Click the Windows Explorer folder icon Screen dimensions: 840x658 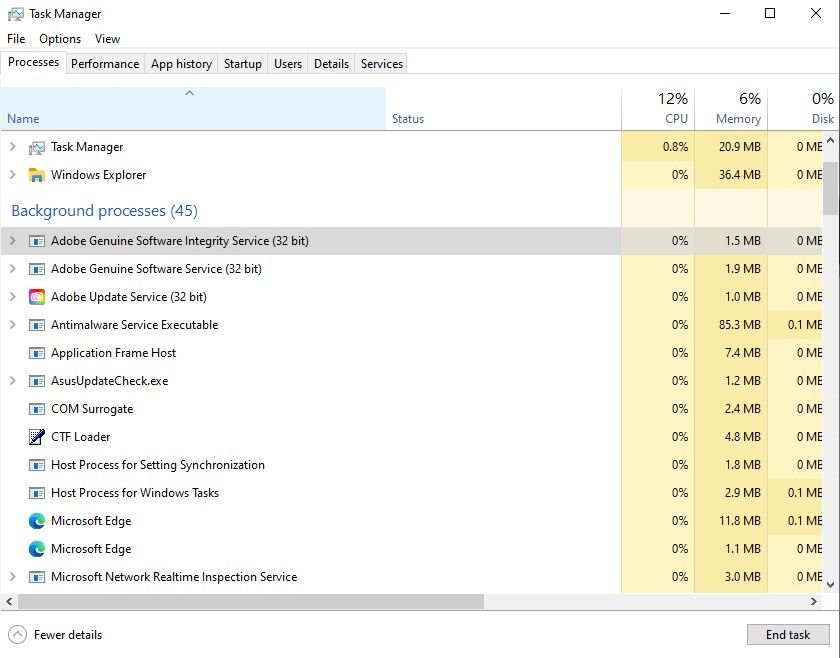coord(36,174)
